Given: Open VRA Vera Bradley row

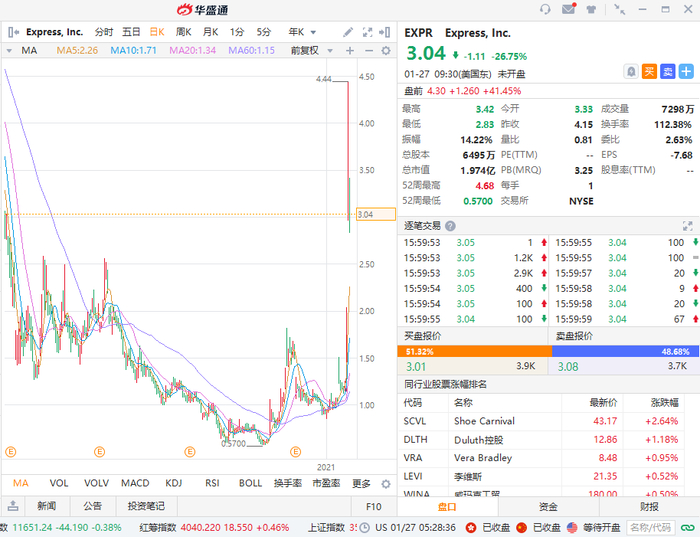Looking at the screenshot, I should [x=541, y=458].
